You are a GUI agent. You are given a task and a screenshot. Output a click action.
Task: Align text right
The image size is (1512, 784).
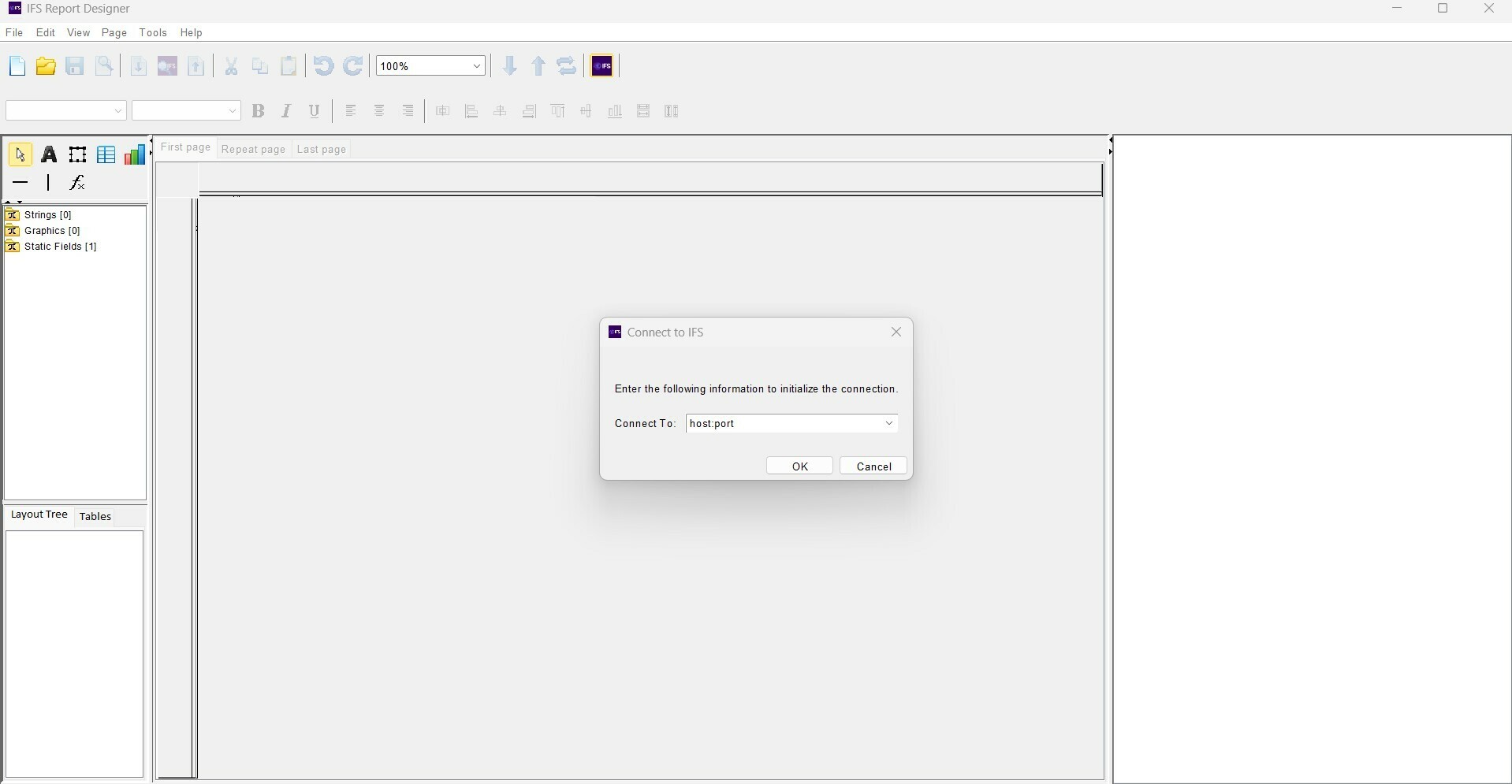408,111
